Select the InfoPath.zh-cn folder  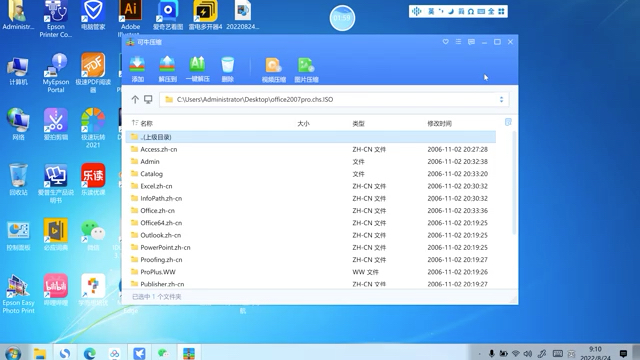[311, 198]
